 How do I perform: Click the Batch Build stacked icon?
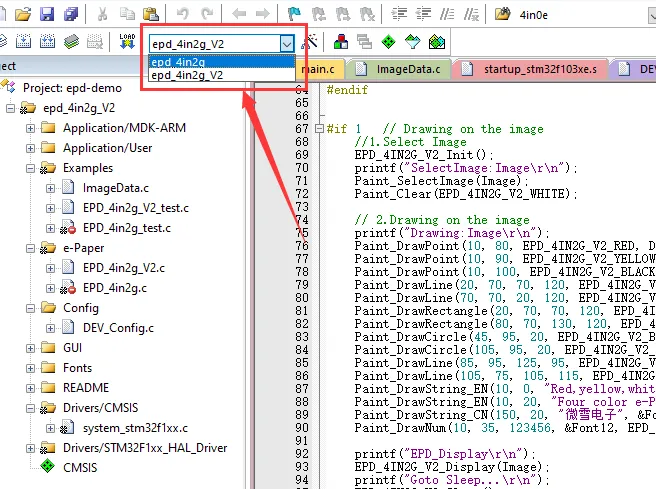click(71, 42)
